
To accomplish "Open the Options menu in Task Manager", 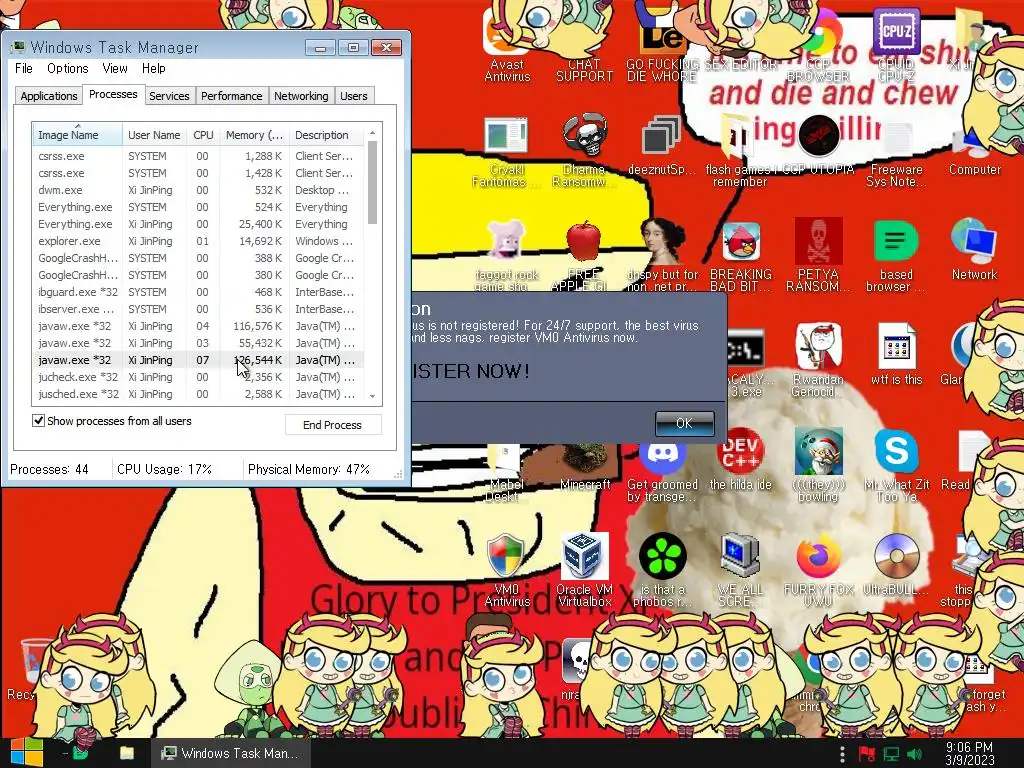I will pyautogui.click(x=67, y=68).
